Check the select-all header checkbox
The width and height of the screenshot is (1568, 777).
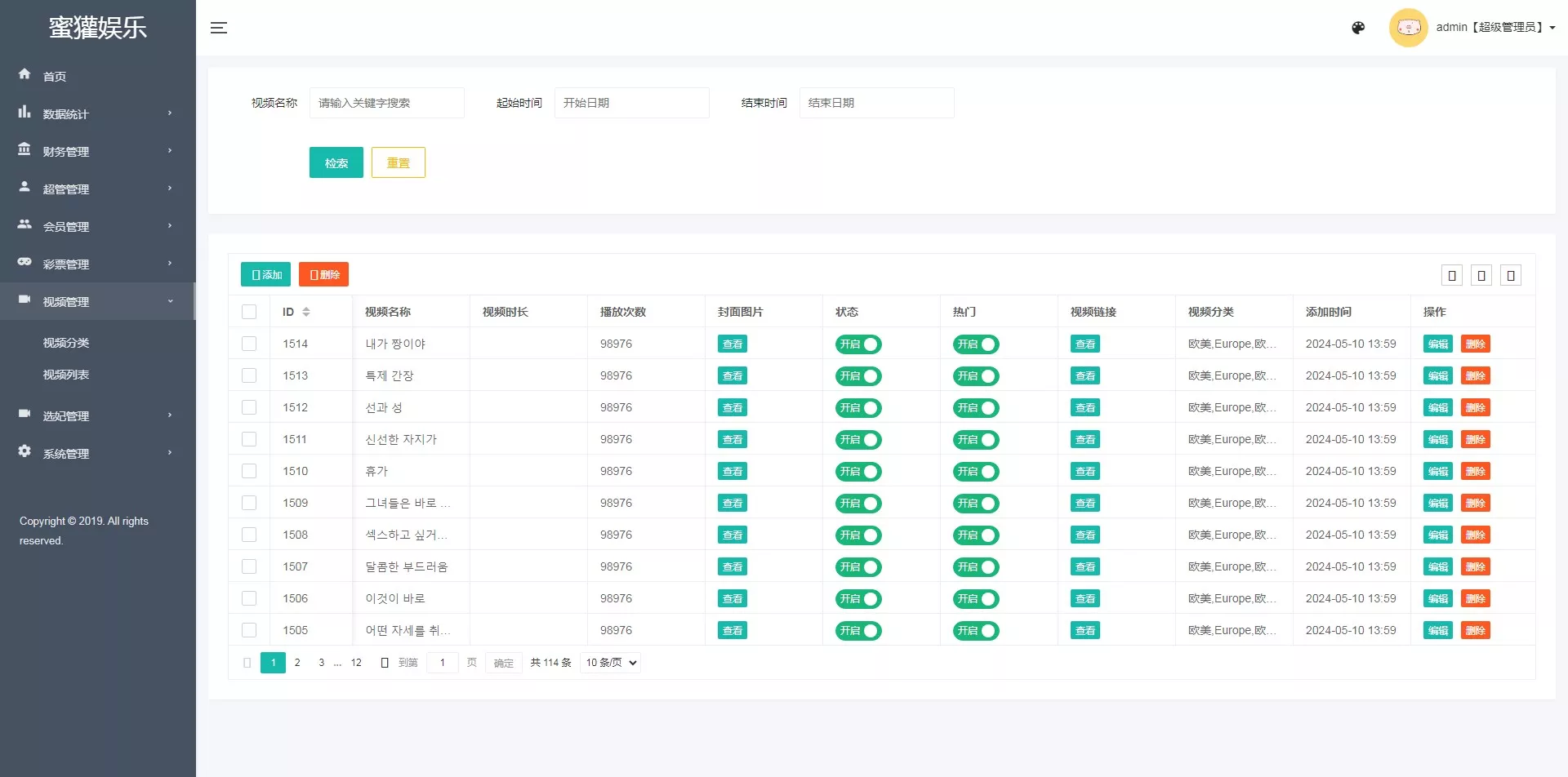[x=249, y=312]
